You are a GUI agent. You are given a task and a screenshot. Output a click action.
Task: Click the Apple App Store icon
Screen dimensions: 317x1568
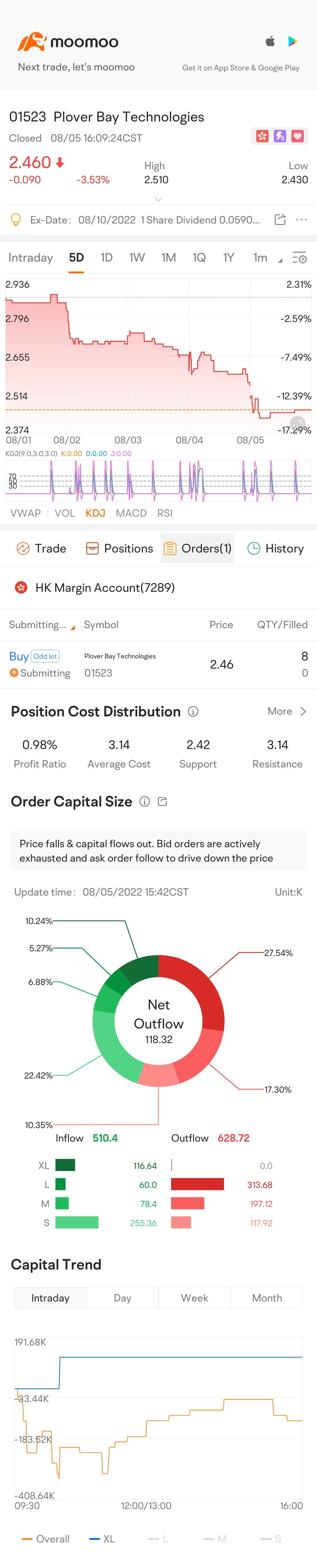click(270, 41)
